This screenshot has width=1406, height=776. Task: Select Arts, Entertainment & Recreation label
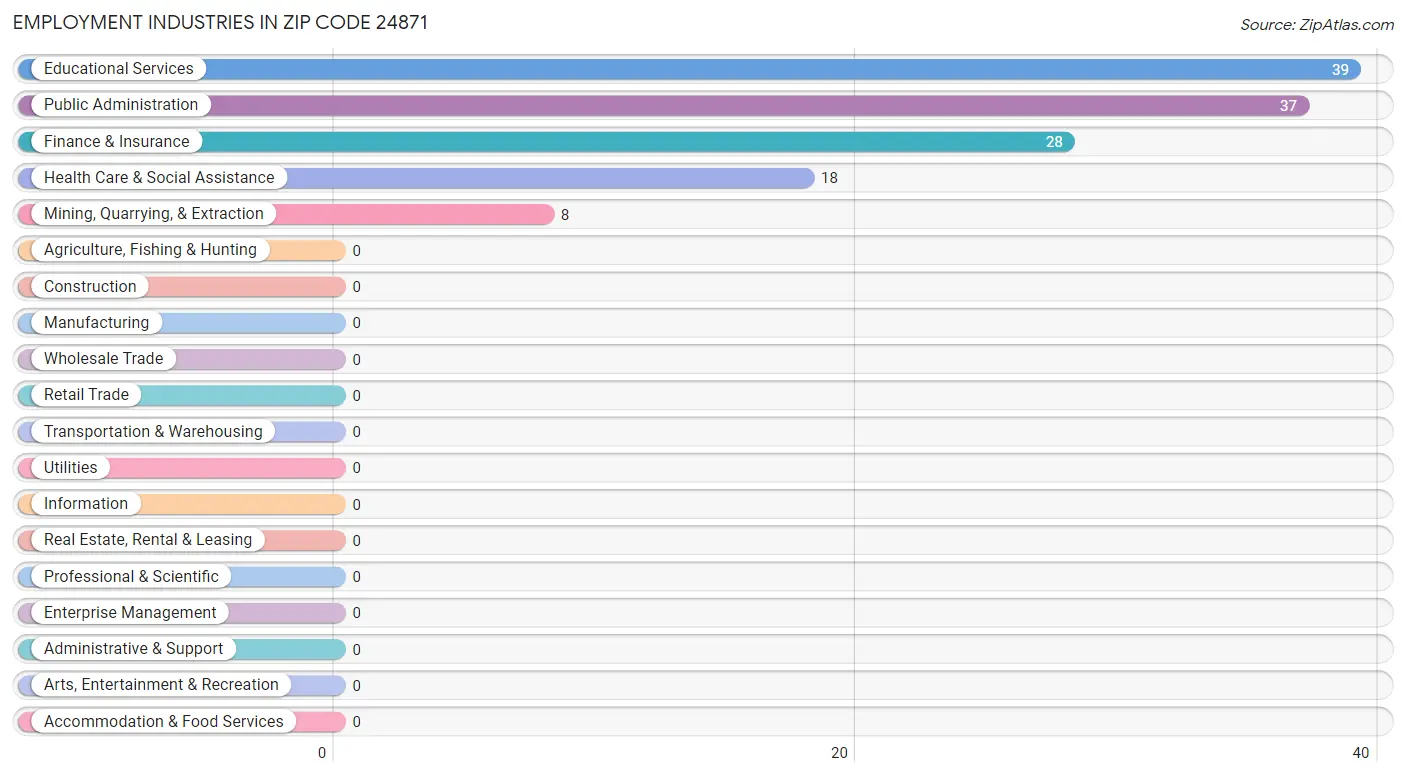[x=161, y=685]
